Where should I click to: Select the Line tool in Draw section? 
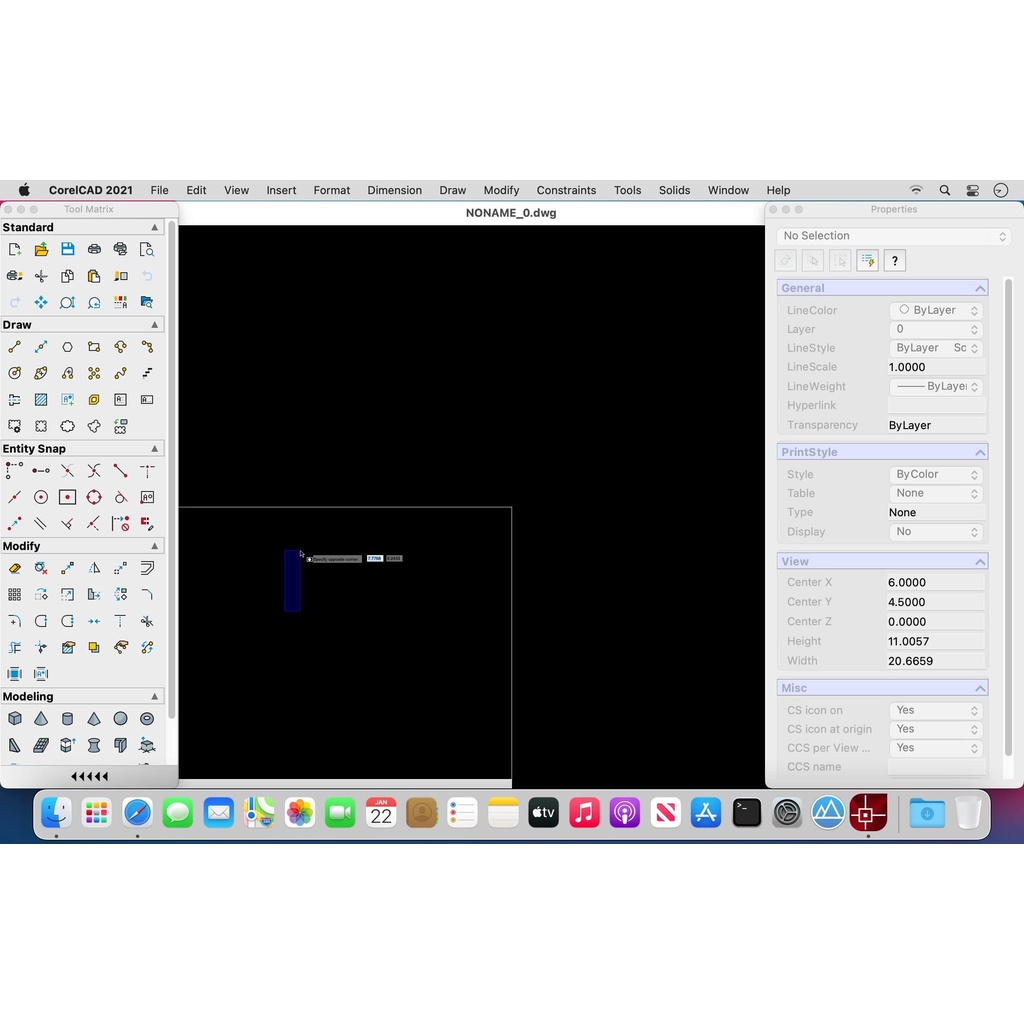click(15, 347)
